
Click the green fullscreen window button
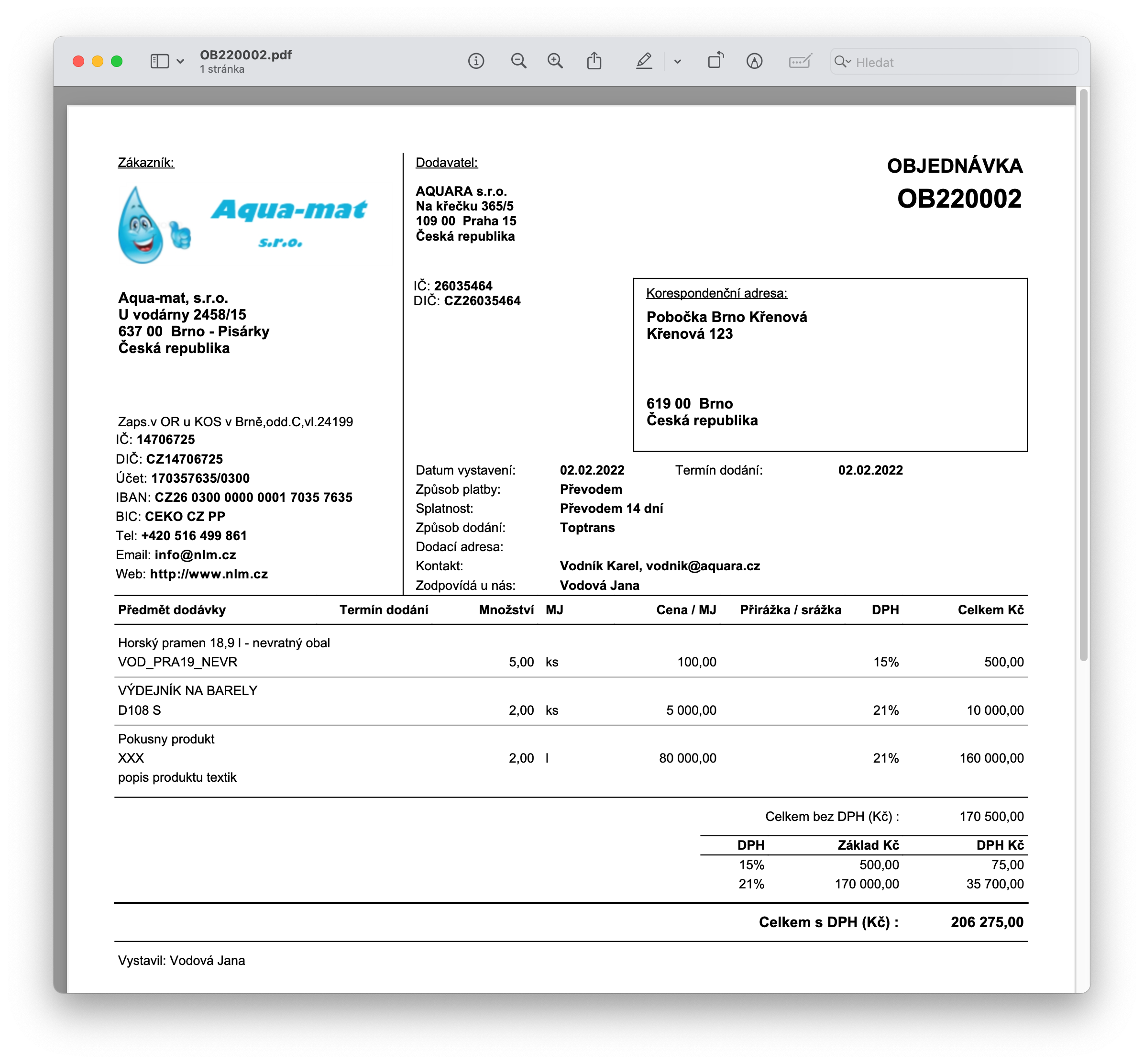117,61
